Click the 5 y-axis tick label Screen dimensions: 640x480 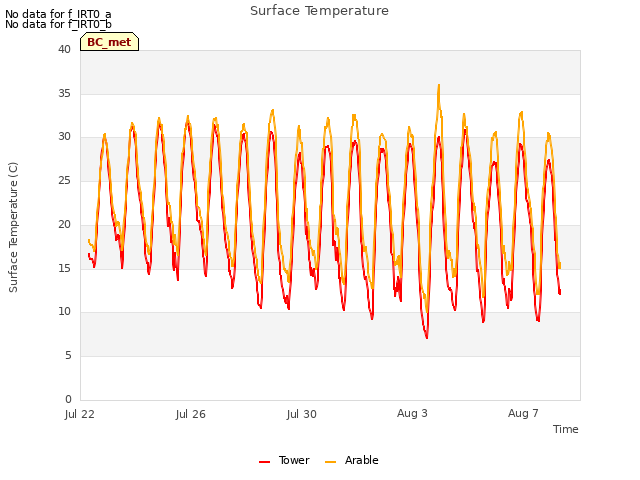pyautogui.click(x=68, y=356)
